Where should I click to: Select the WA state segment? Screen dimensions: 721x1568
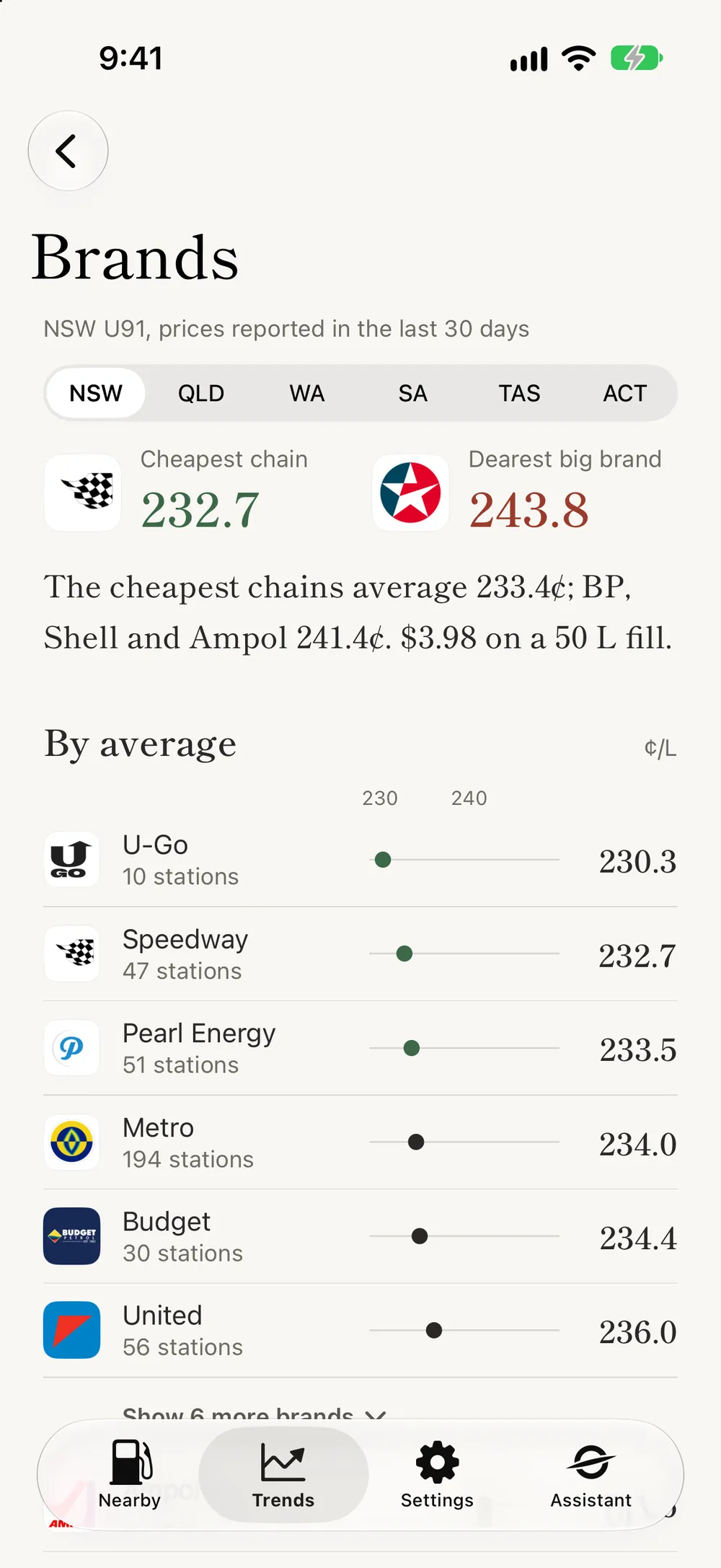307,393
